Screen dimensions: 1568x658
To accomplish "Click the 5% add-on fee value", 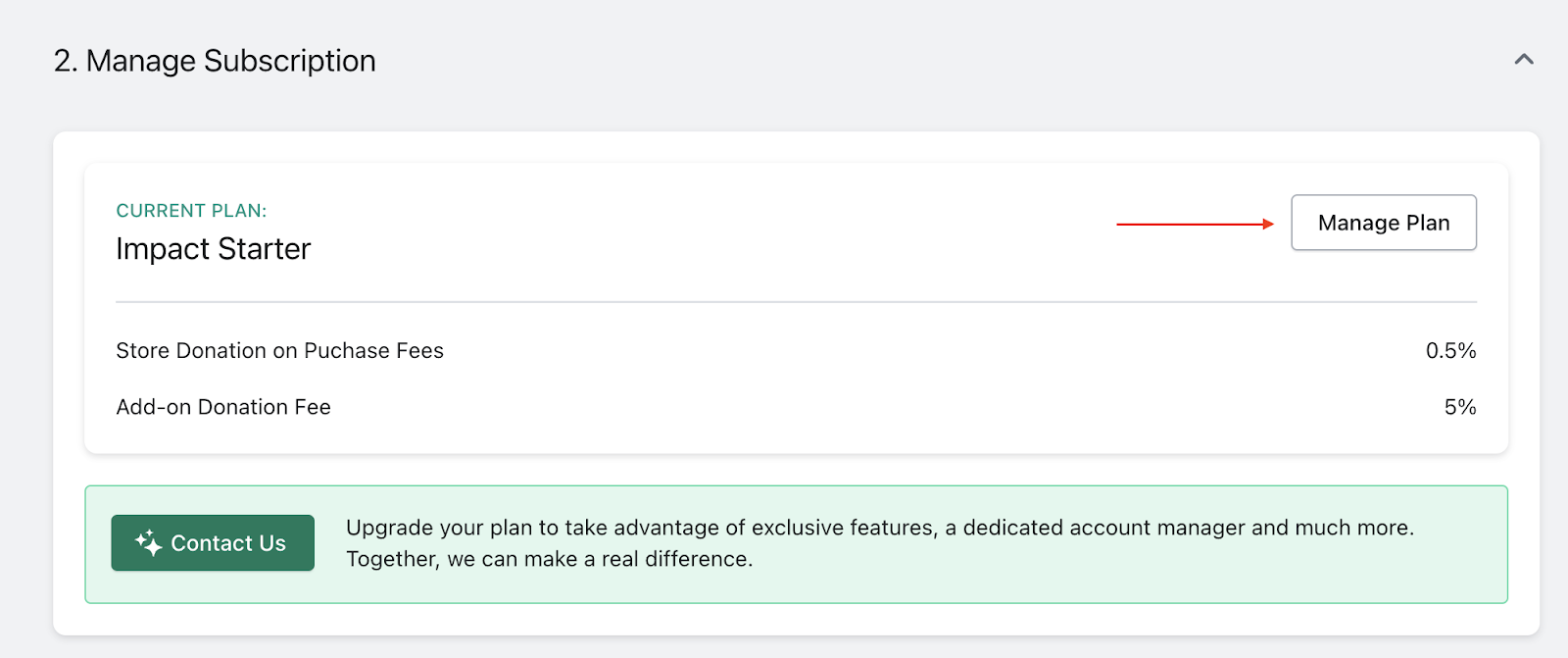I will coord(1460,407).
